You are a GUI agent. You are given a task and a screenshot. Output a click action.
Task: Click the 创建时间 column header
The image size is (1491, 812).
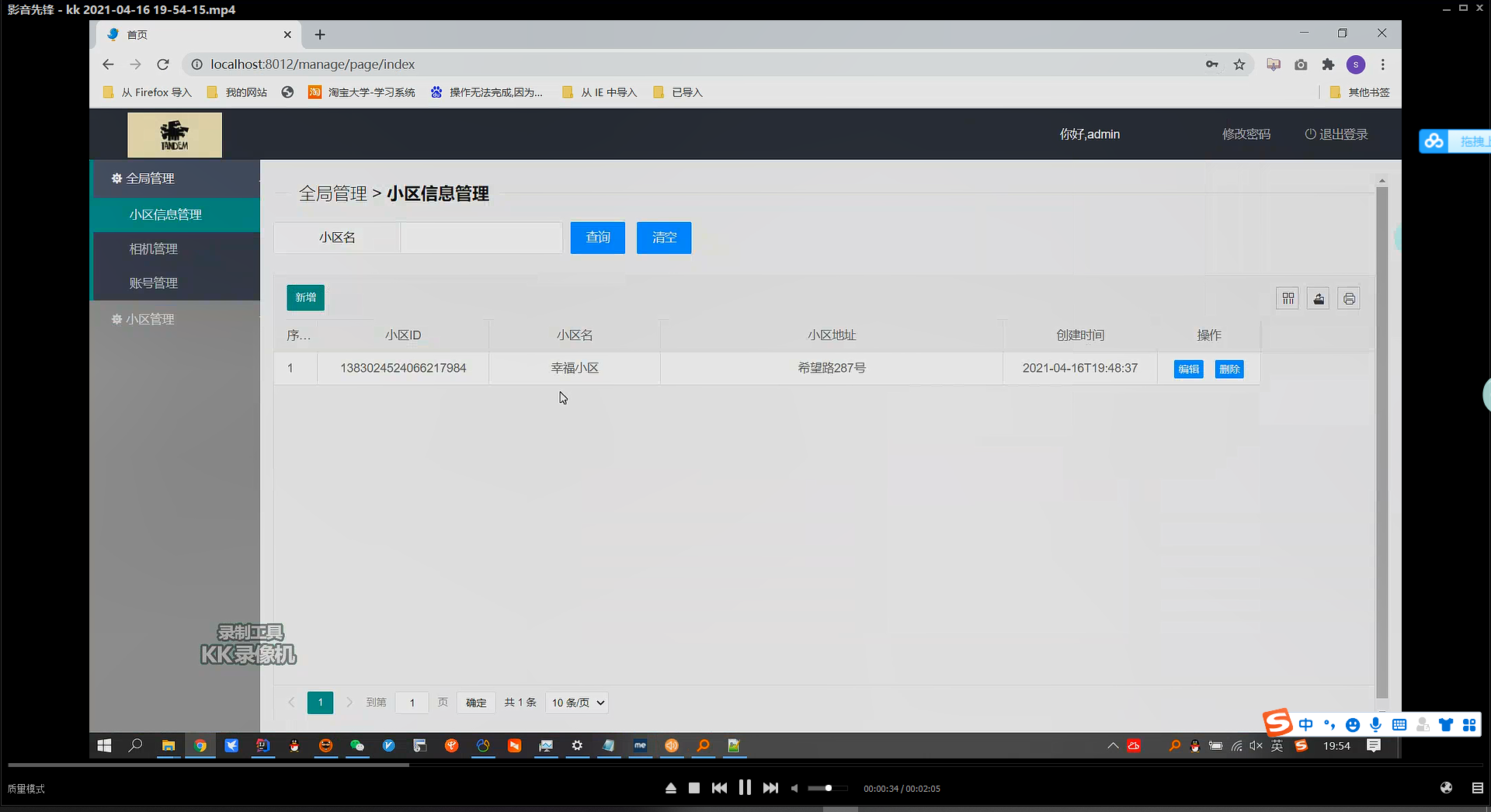point(1080,335)
